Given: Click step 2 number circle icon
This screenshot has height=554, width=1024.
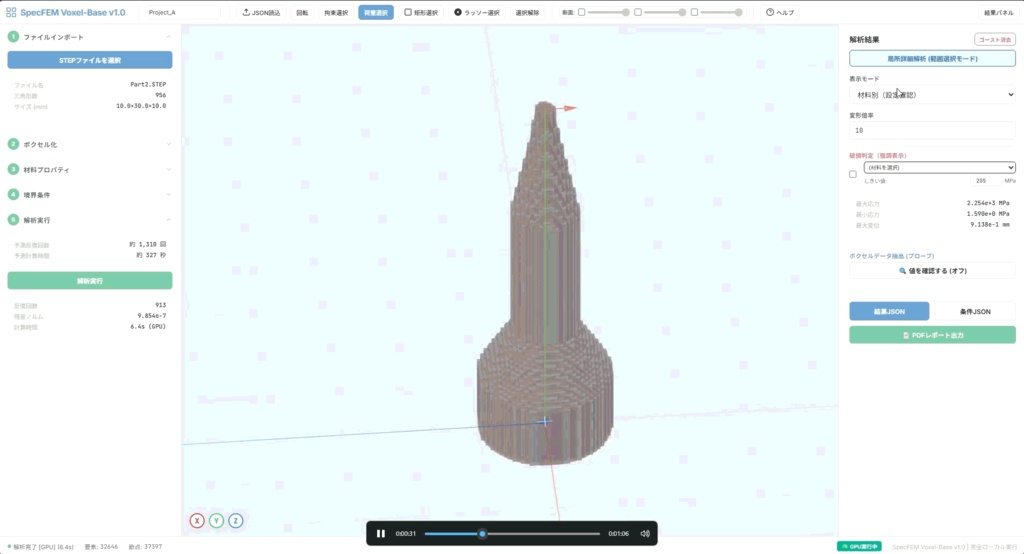Looking at the screenshot, I should click(13, 144).
